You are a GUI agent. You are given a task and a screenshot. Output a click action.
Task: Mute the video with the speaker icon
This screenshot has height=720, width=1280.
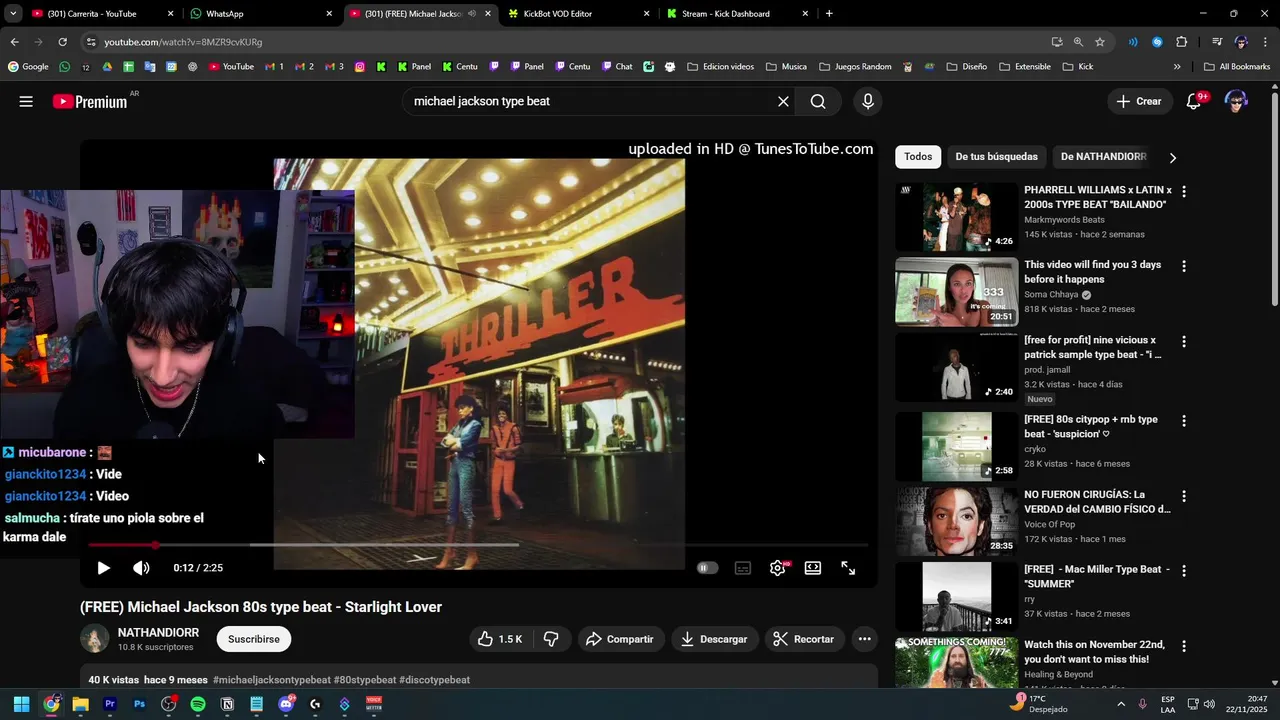[141, 568]
